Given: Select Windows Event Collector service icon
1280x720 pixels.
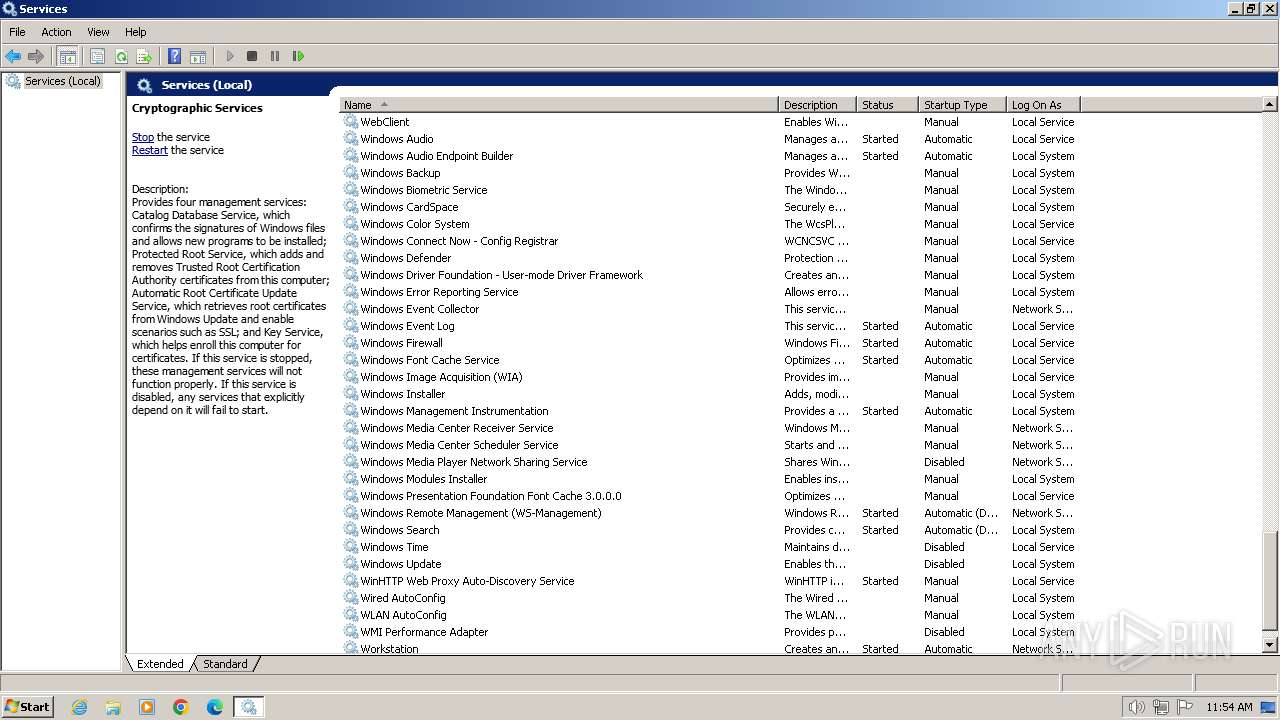Looking at the screenshot, I should point(351,309).
